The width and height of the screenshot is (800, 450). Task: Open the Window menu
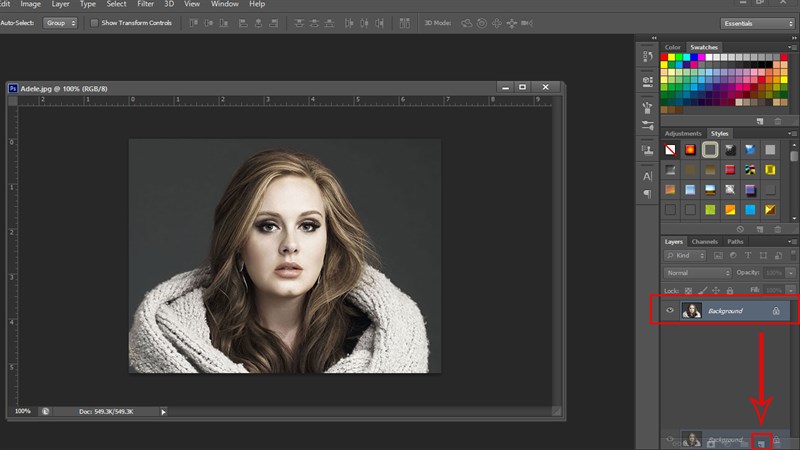click(224, 4)
